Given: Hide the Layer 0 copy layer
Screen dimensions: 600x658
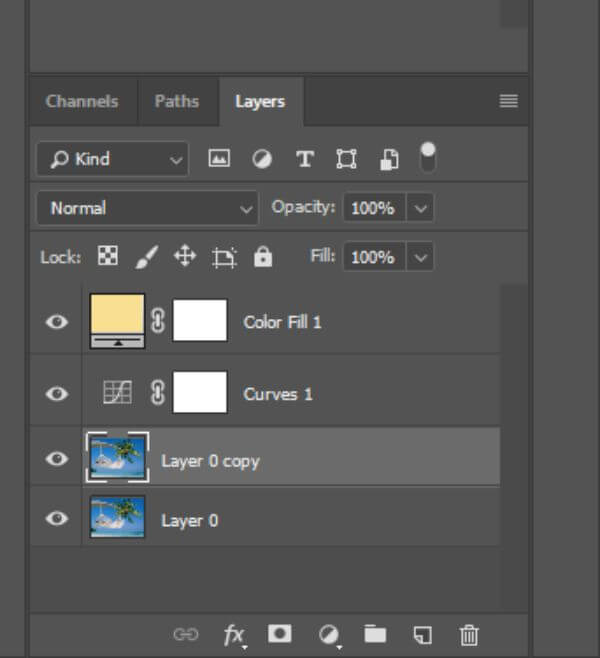Looking at the screenshot, I should click(57, 459).
